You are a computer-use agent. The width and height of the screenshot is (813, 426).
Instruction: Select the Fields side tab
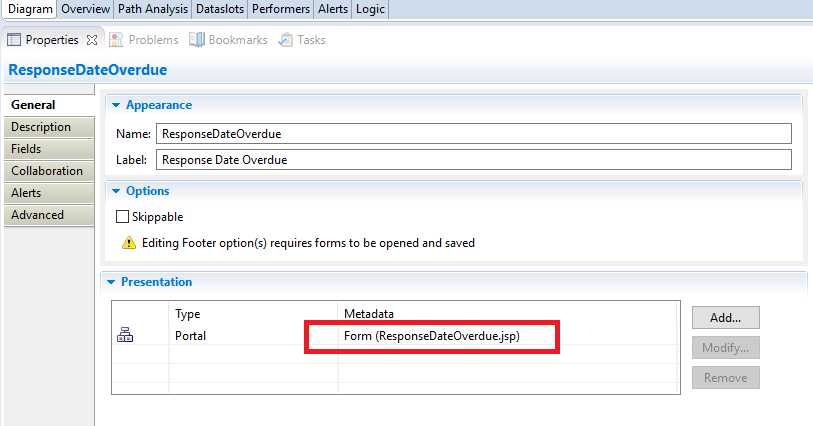coord(49,149)
